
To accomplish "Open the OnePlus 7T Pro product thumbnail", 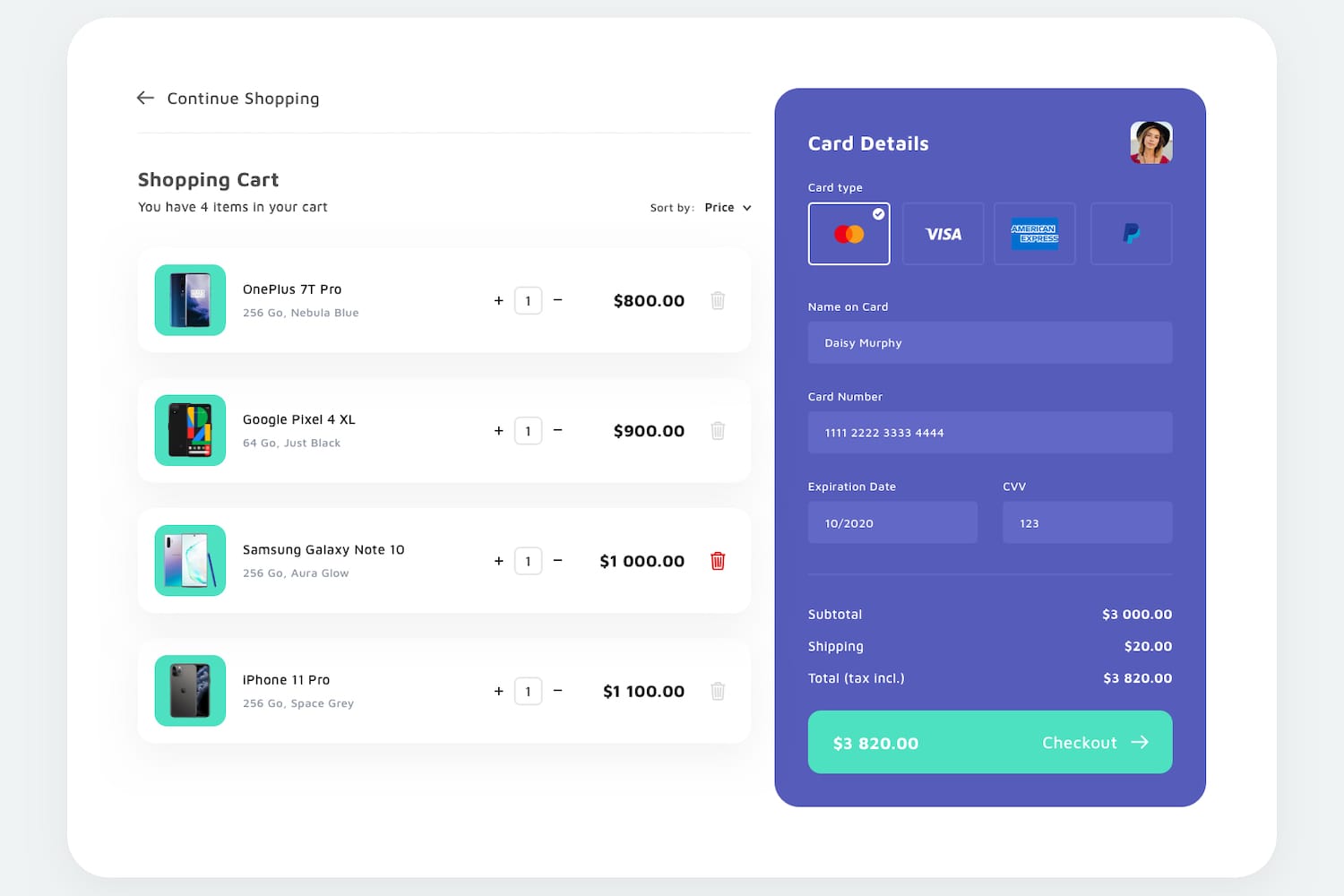I will [190, 300].
